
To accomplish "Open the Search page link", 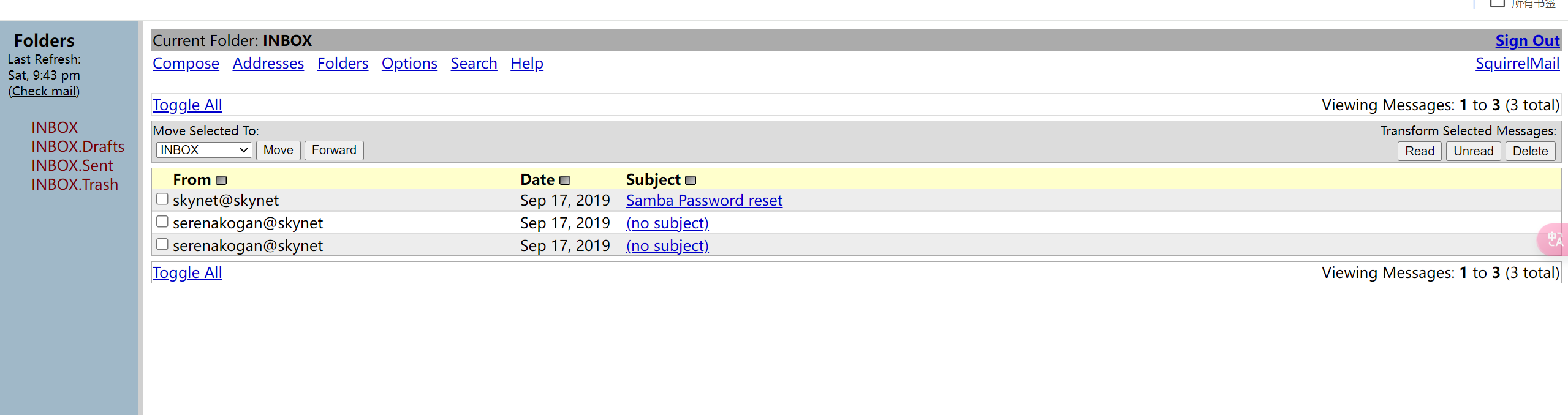I will coord(474,63).
